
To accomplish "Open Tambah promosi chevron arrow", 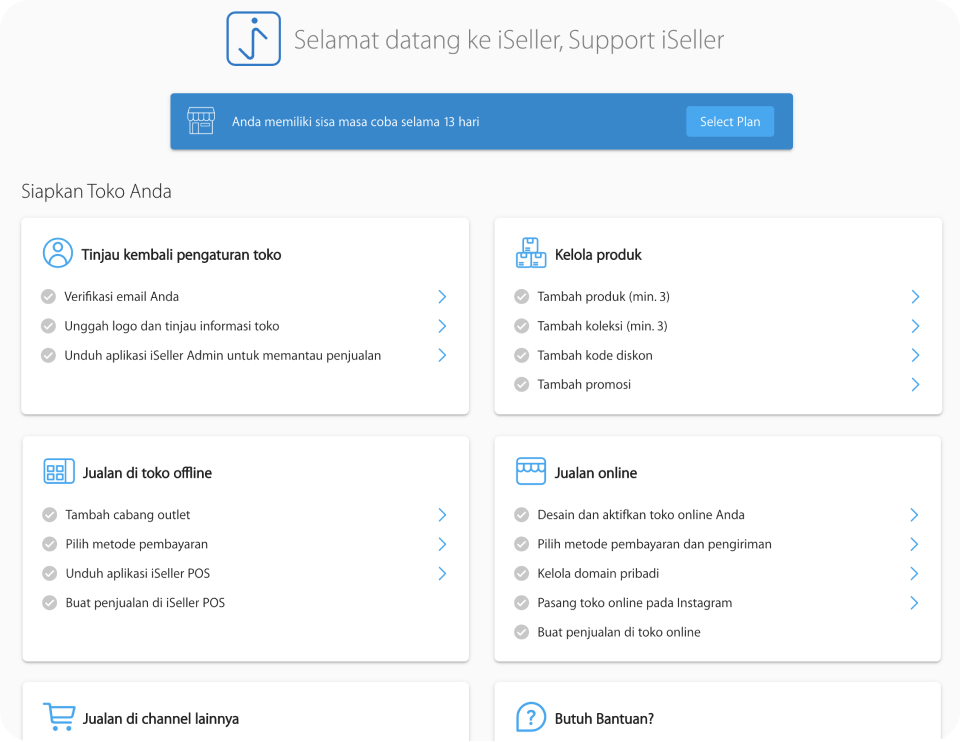I will [915, 384].
